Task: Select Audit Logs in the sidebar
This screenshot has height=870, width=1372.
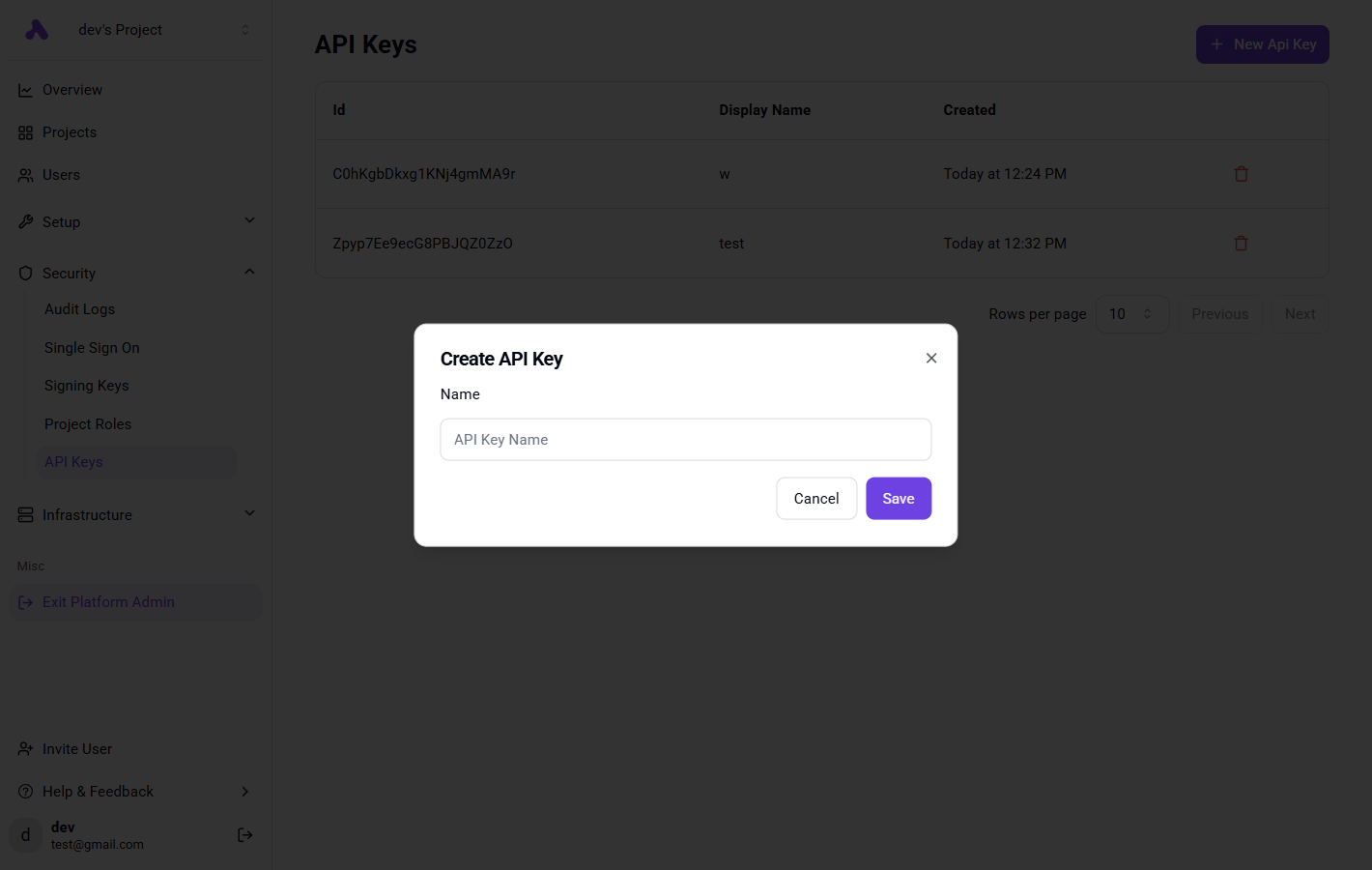Action: click(79, 308)
